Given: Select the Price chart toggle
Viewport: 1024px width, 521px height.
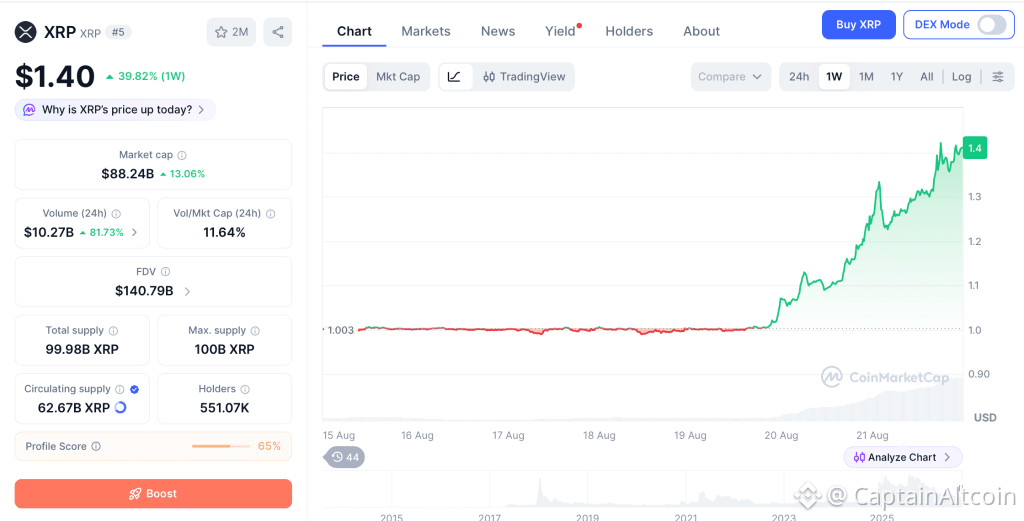Looking at the screenshot, I should pos(345,76).
